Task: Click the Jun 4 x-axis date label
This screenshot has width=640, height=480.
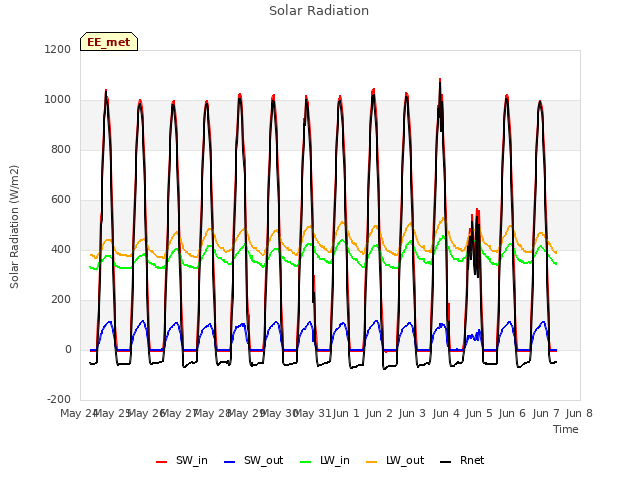Action: (x=446, y=413)
